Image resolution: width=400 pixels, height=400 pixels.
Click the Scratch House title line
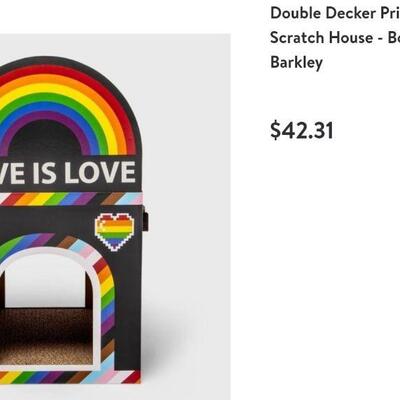[335, 37]
